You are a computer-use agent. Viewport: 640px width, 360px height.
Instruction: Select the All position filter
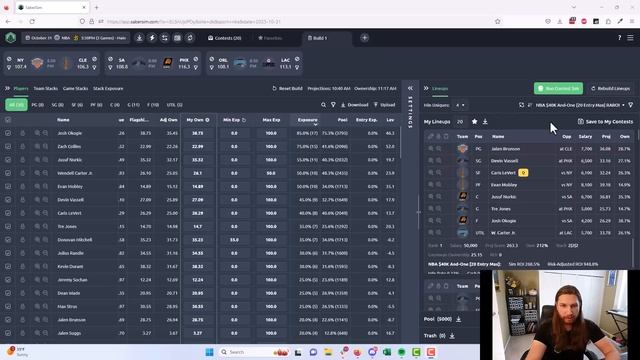16,105
